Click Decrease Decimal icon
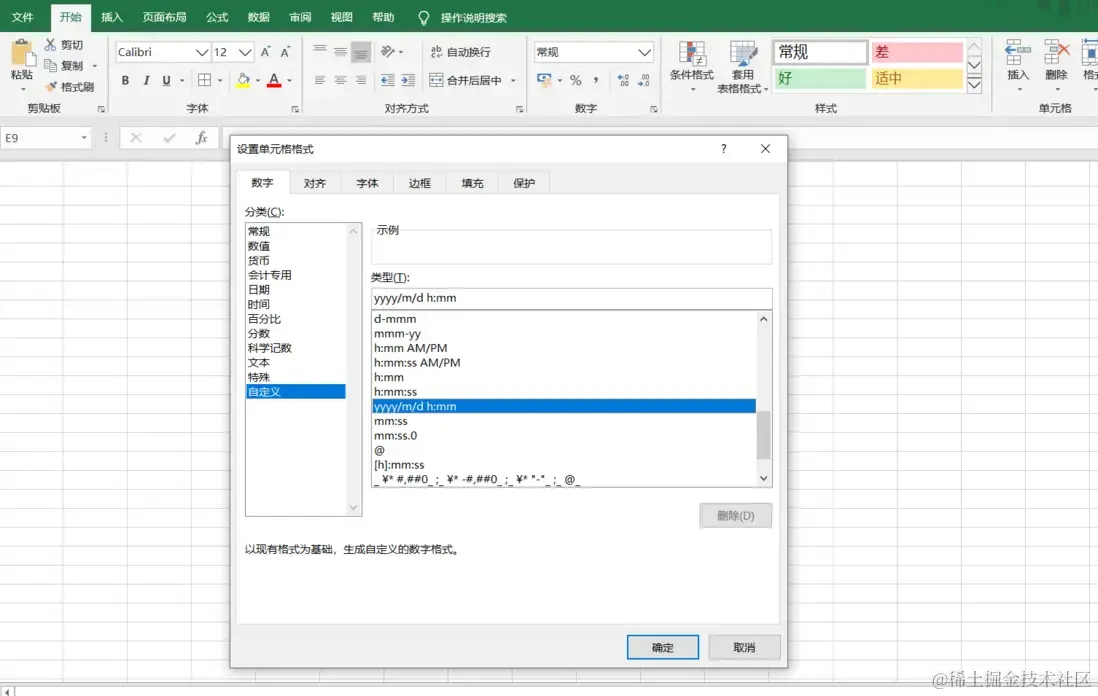This screenshot has height=696, width=1098. coord(644,81)
